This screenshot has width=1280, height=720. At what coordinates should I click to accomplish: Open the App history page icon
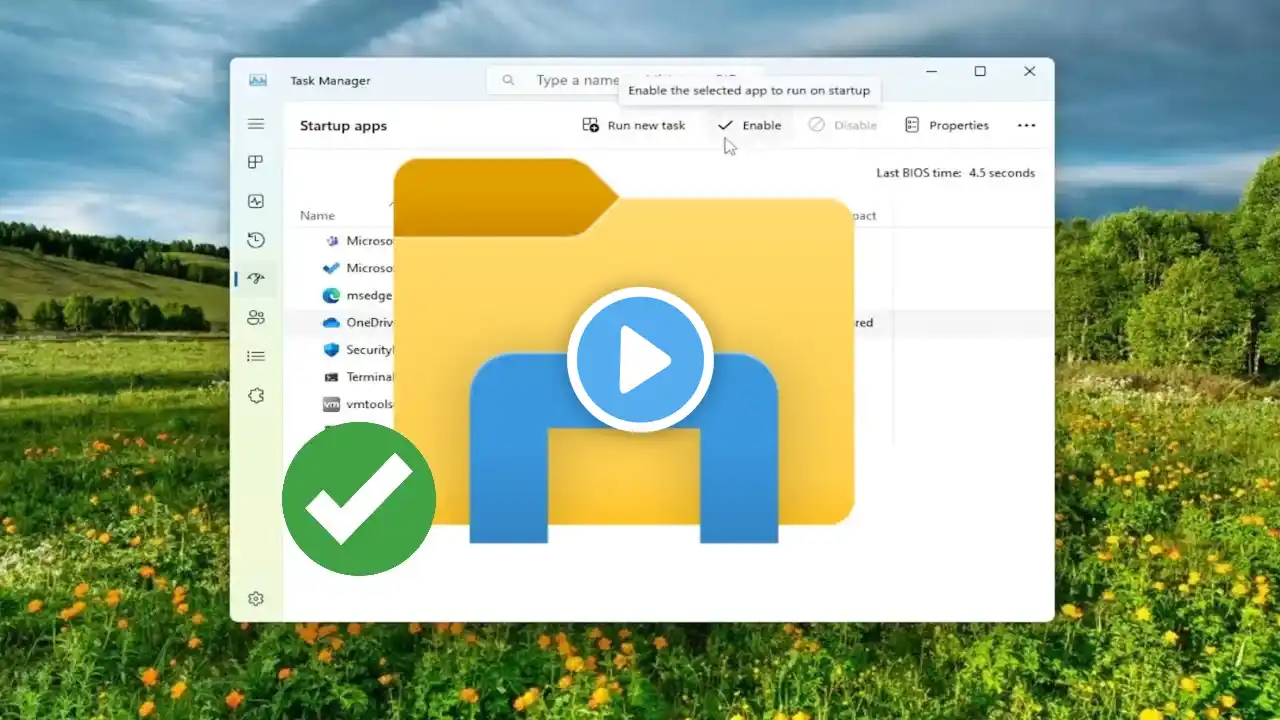[x=256, y=240]
